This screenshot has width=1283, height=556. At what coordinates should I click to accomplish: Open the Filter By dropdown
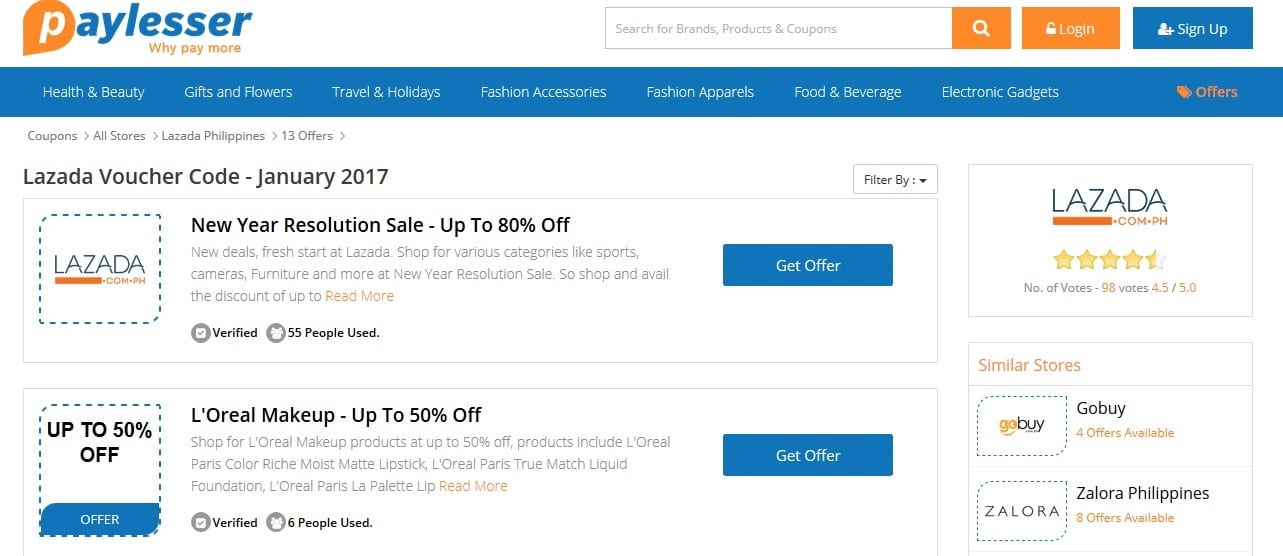[x=895, y=180]
